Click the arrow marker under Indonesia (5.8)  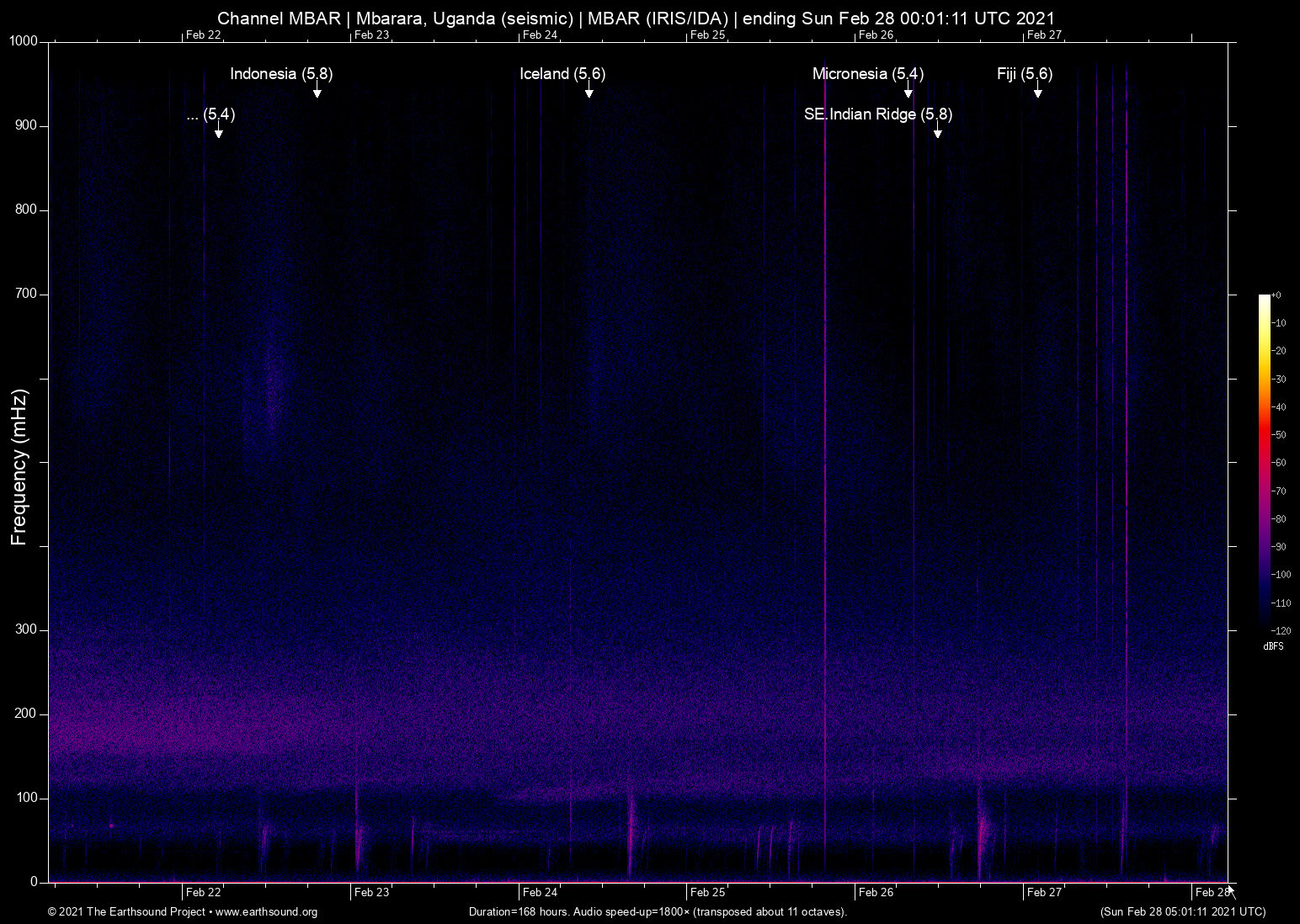pyautogui.click(x=317, y=93)
